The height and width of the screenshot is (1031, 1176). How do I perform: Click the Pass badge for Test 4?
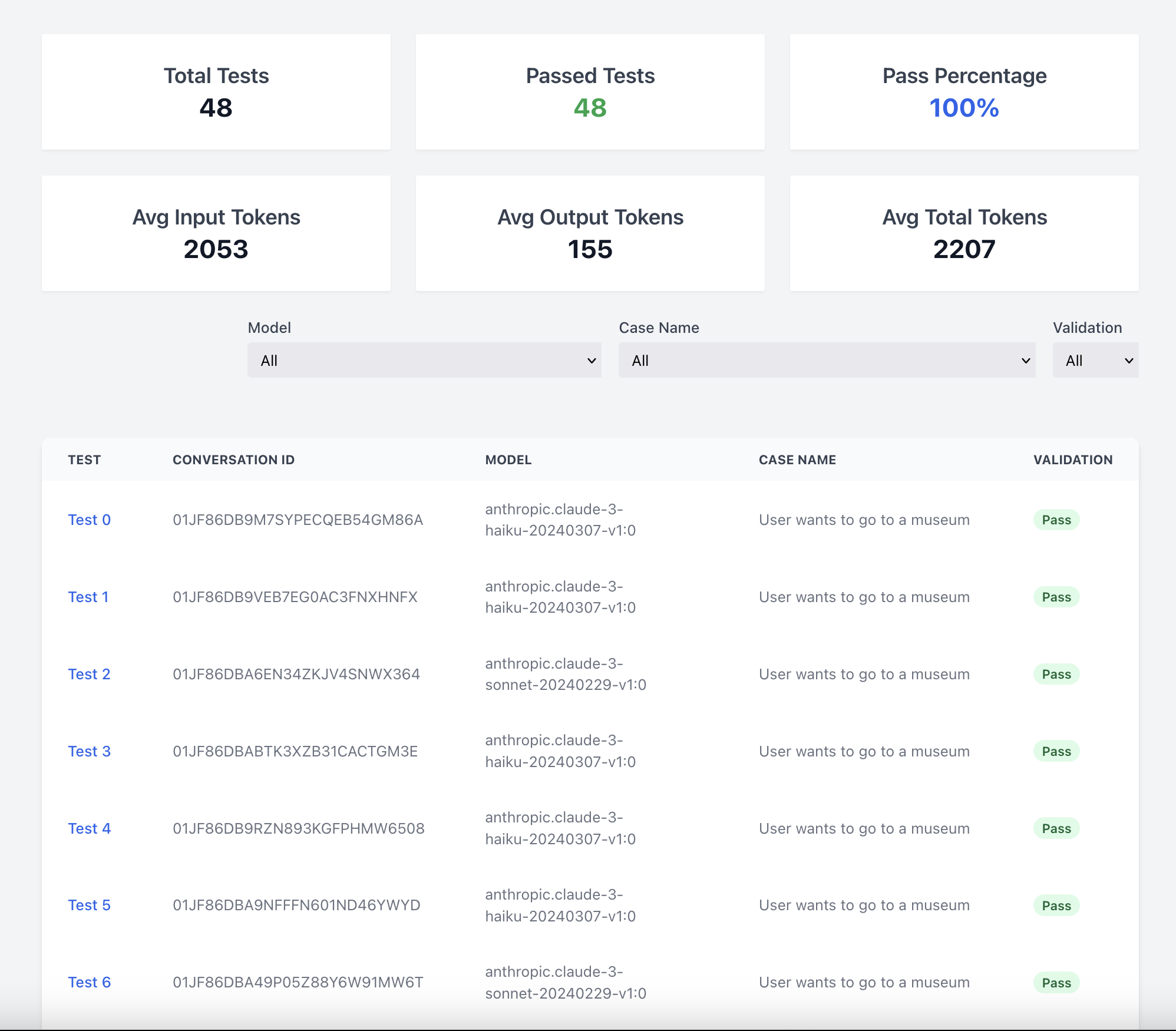point(1056,828)
